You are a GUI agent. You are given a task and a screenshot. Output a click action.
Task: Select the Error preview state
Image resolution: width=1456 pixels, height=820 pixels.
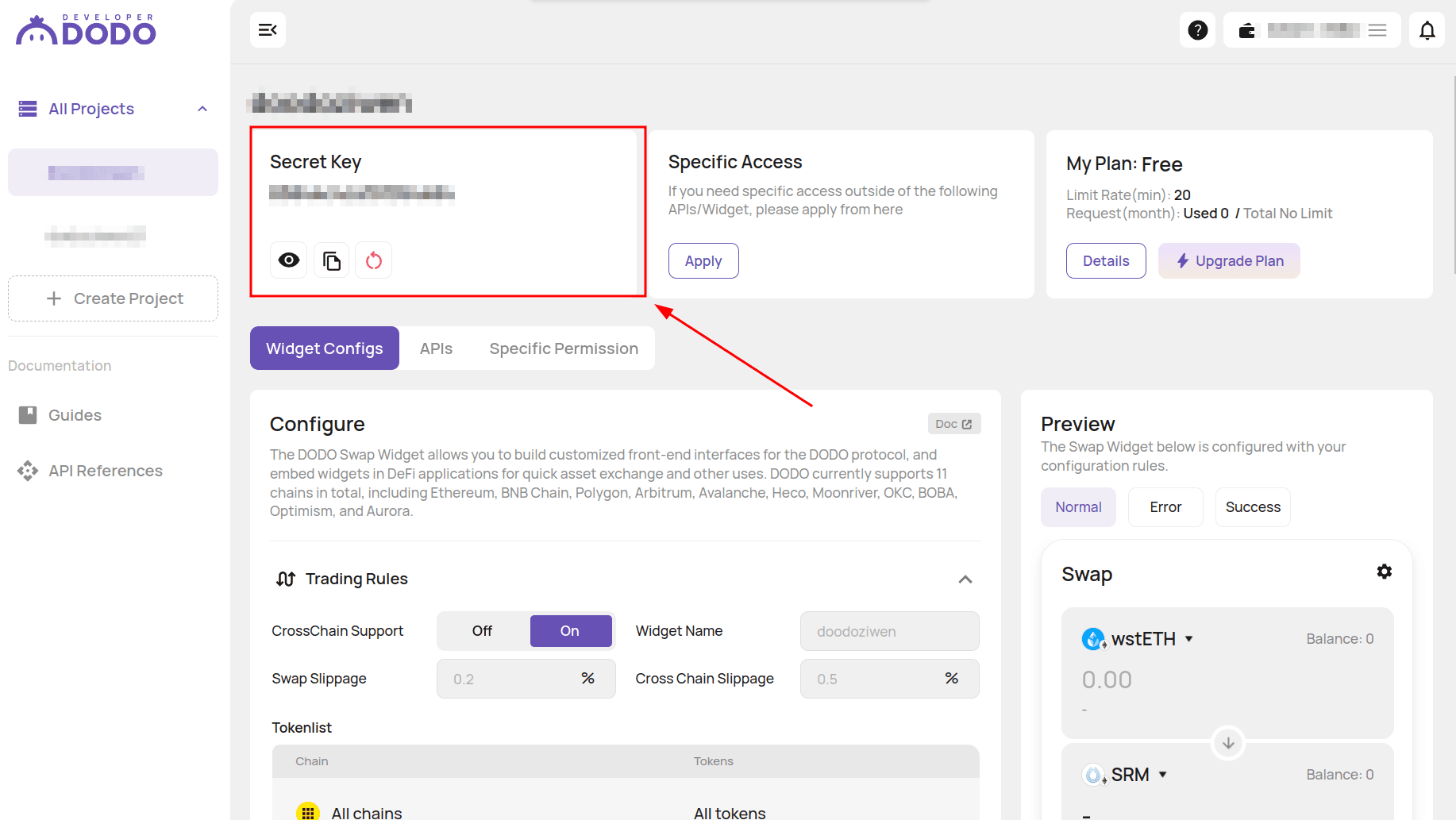(x=1165, y=507)
